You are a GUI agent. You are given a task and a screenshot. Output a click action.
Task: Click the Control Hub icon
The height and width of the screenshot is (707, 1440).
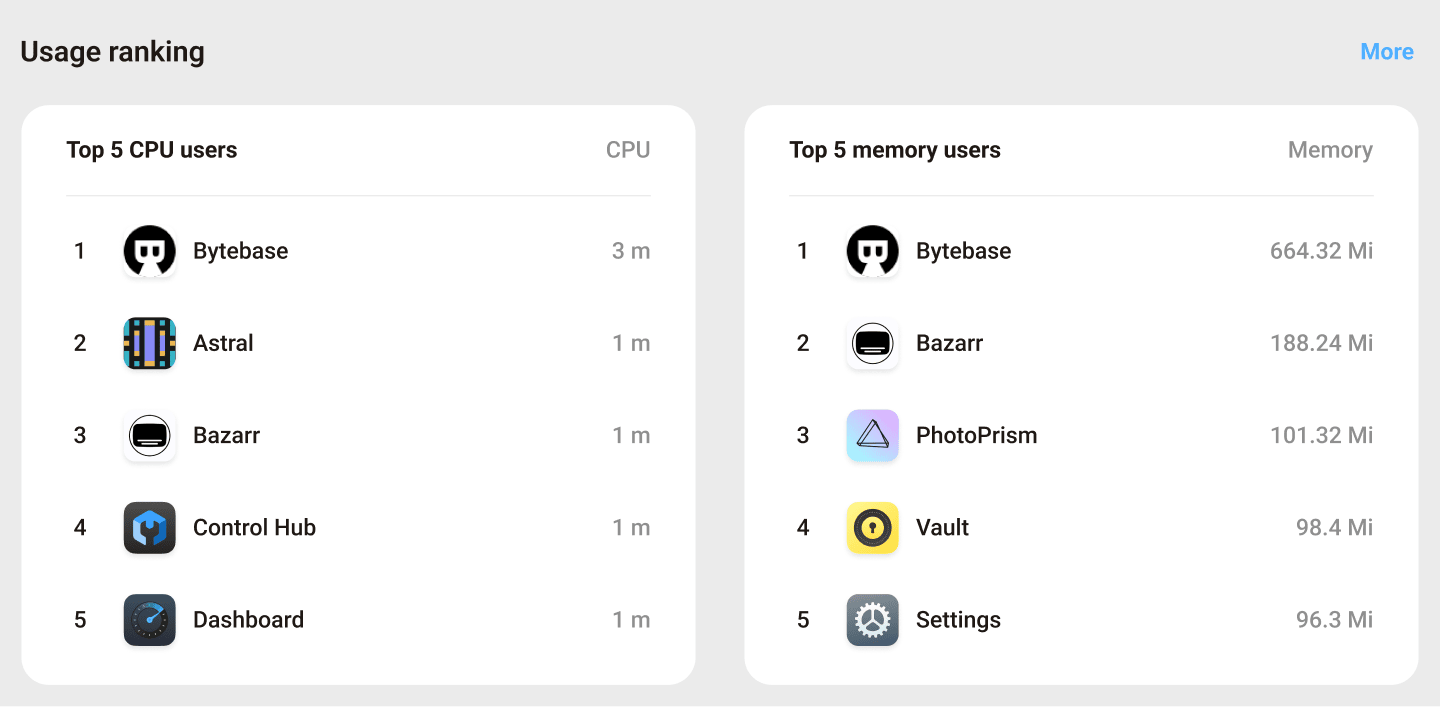[149, 527]
